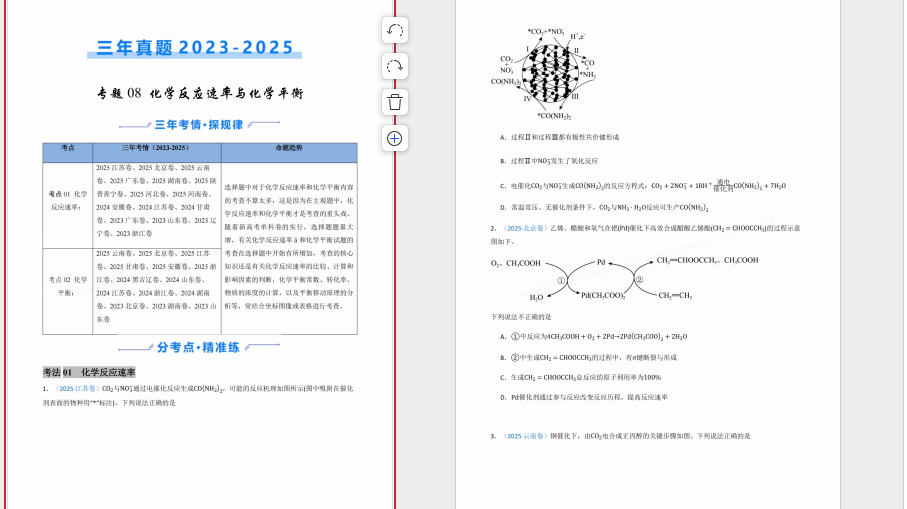This screenshot has height=509, width=907.
Task: Click the 分考点·精准练 section banner
Action: click(198, 348)
